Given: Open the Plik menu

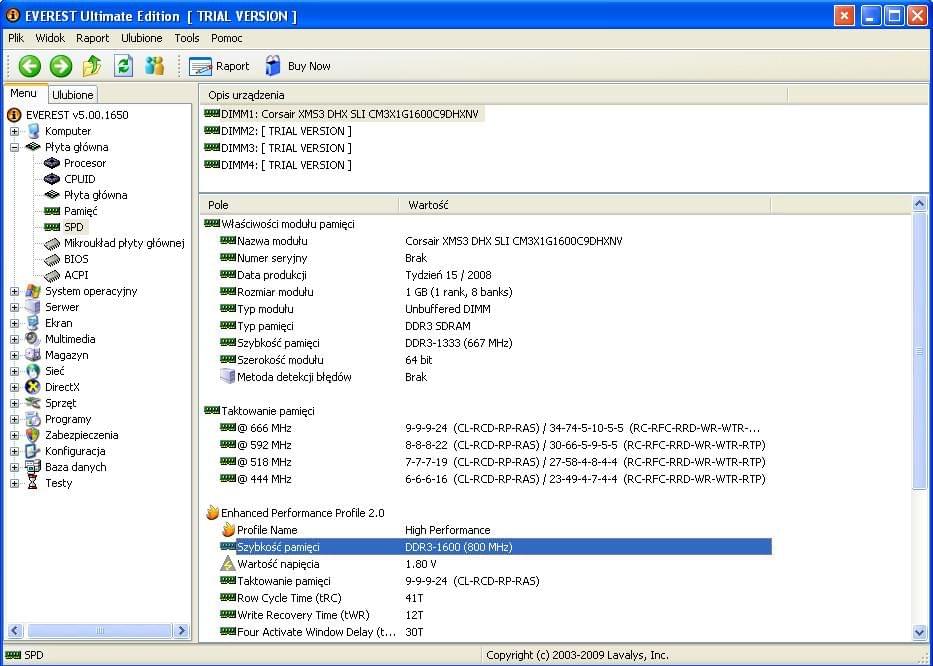Looking at the screenshot, I should (16, 38).
